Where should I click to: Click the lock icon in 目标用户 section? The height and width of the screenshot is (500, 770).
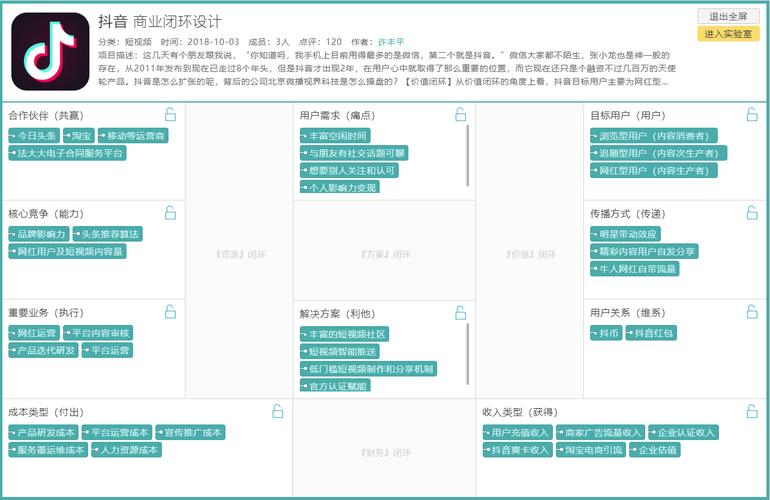coord(752,115)
